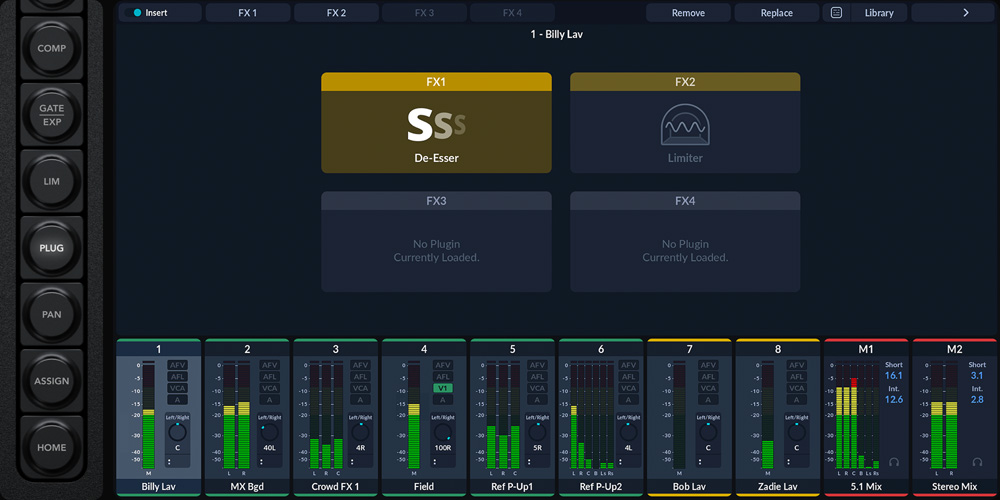1000x500 pixels.
Task: Open the plugin Library
Action: click(879, 13)
